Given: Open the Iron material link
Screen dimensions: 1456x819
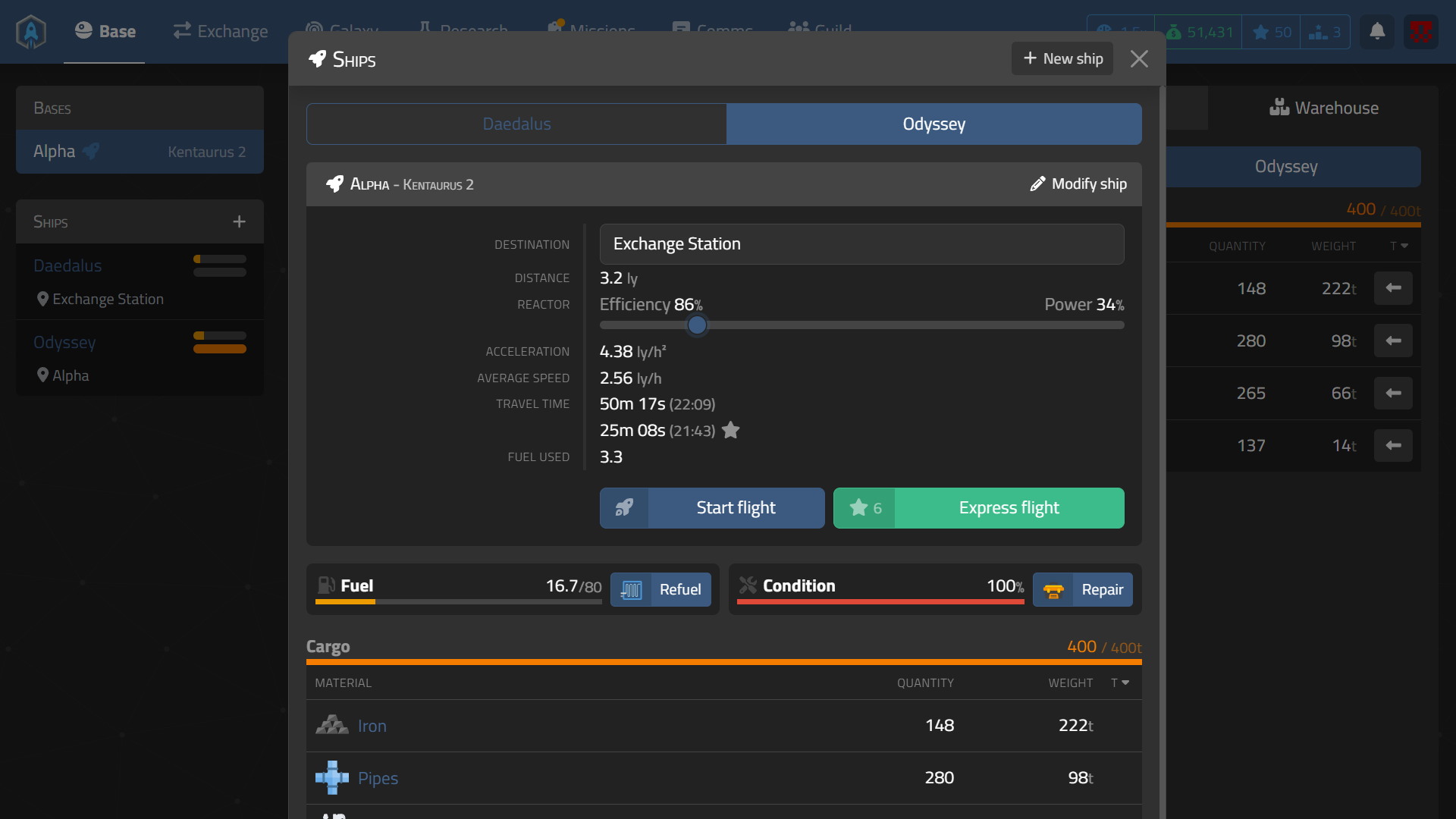Looking at the screenshot, I should pos(372,726).
